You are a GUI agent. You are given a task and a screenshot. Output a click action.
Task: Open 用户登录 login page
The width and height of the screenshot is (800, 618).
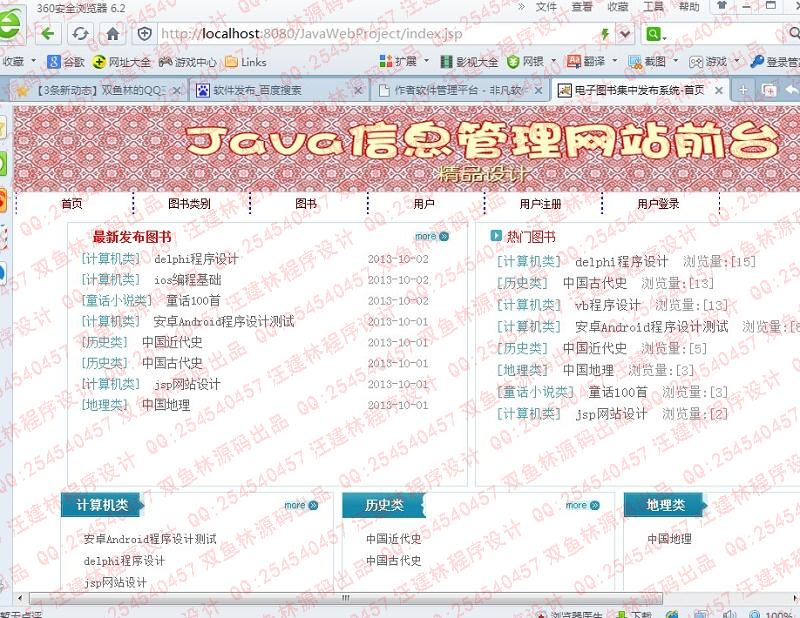pos(658,204)
